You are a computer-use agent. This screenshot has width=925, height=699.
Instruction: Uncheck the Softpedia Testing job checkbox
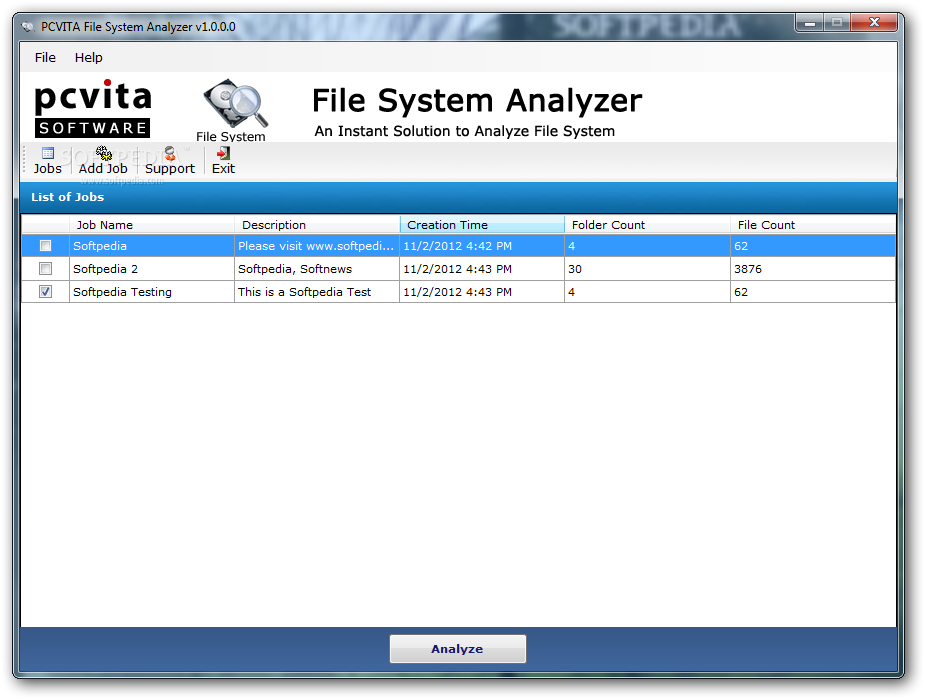(45, 291)
